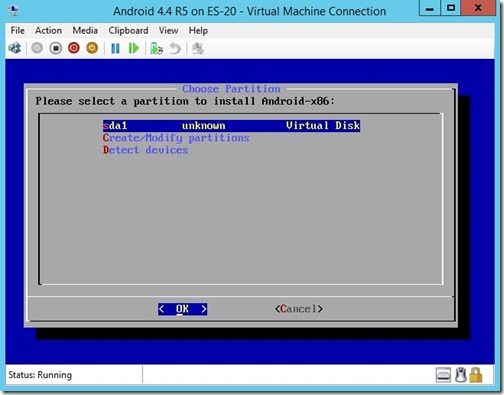Open the Help menu
Image resolution: width=504 pixels, height=395 pixels.
[x=198, y=31]
